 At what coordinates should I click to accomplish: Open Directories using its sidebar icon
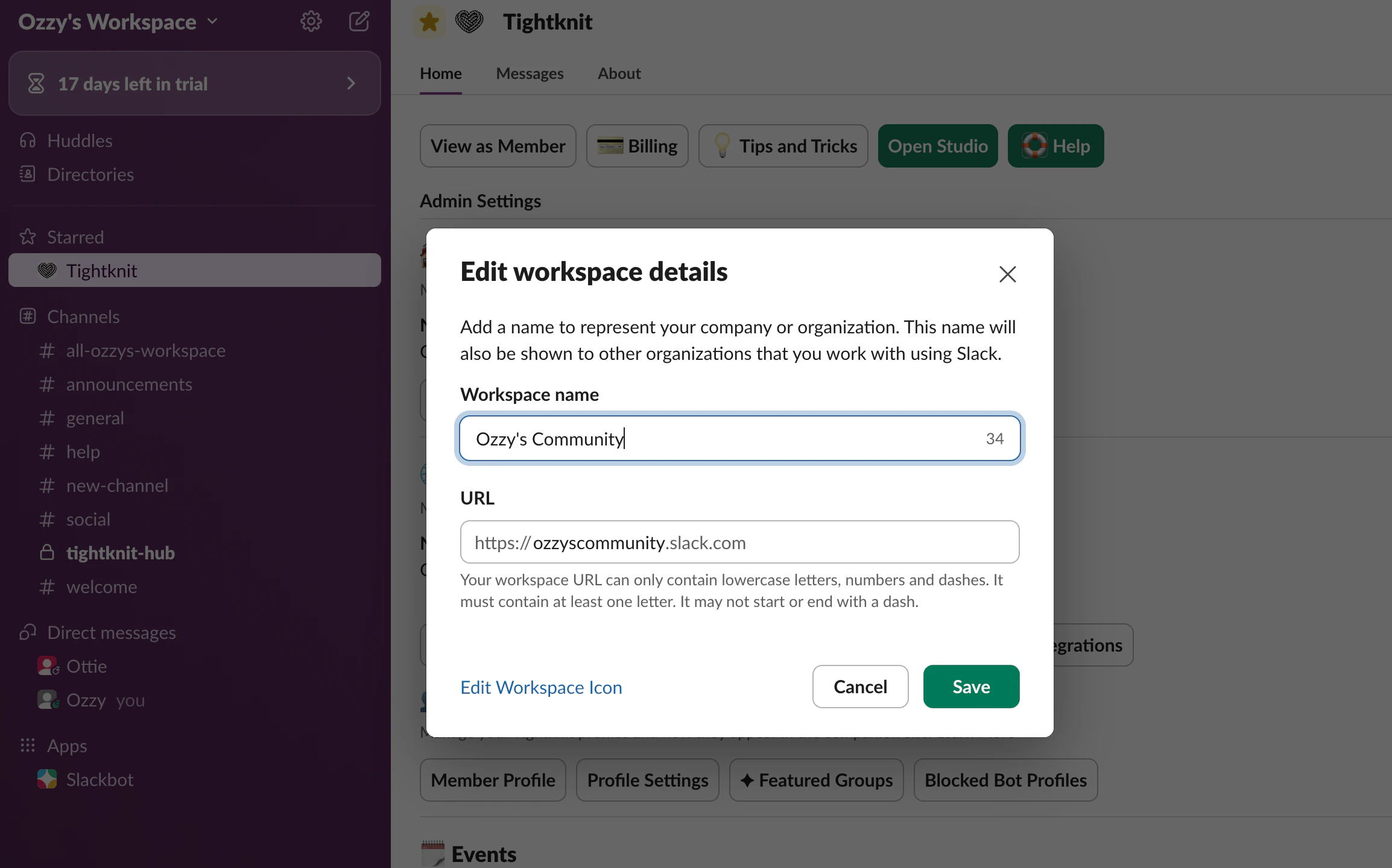tap(27, 174)
